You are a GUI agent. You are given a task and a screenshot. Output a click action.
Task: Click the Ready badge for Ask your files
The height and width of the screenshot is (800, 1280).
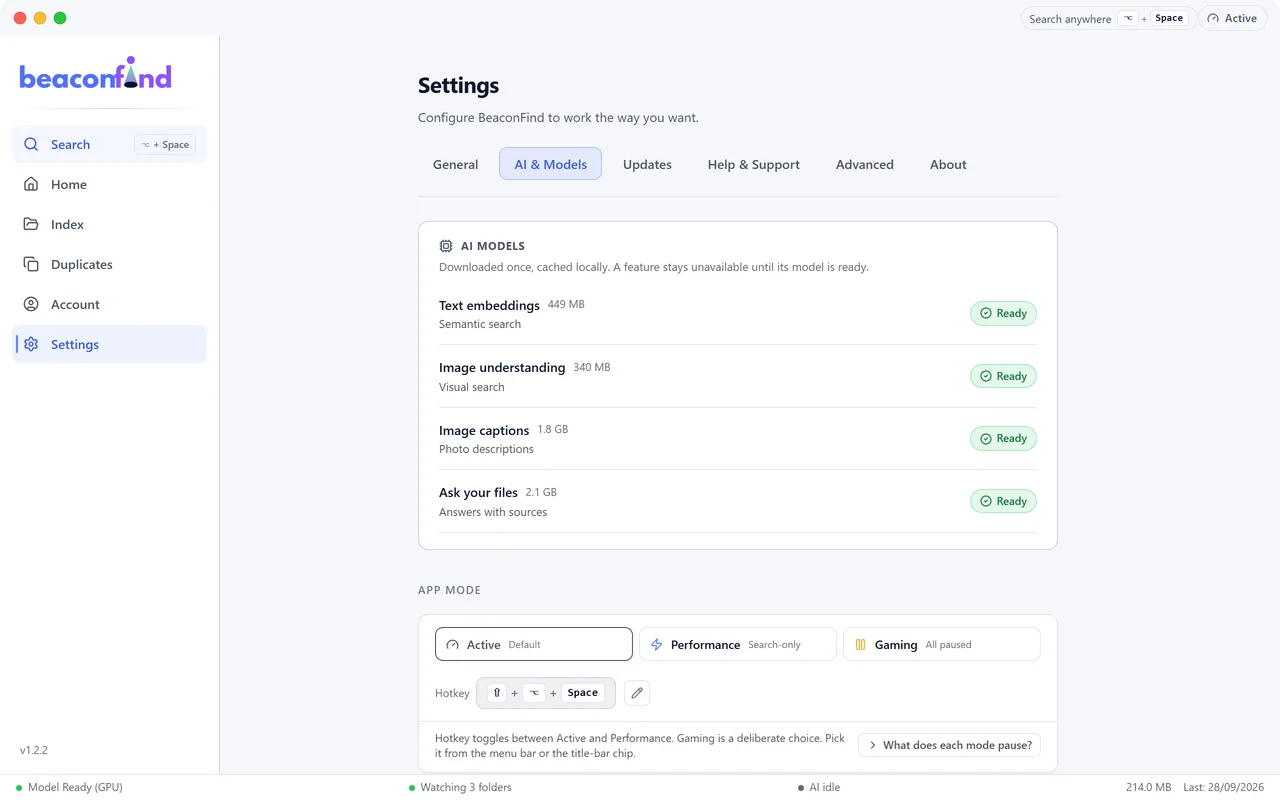coord(1003,501)
